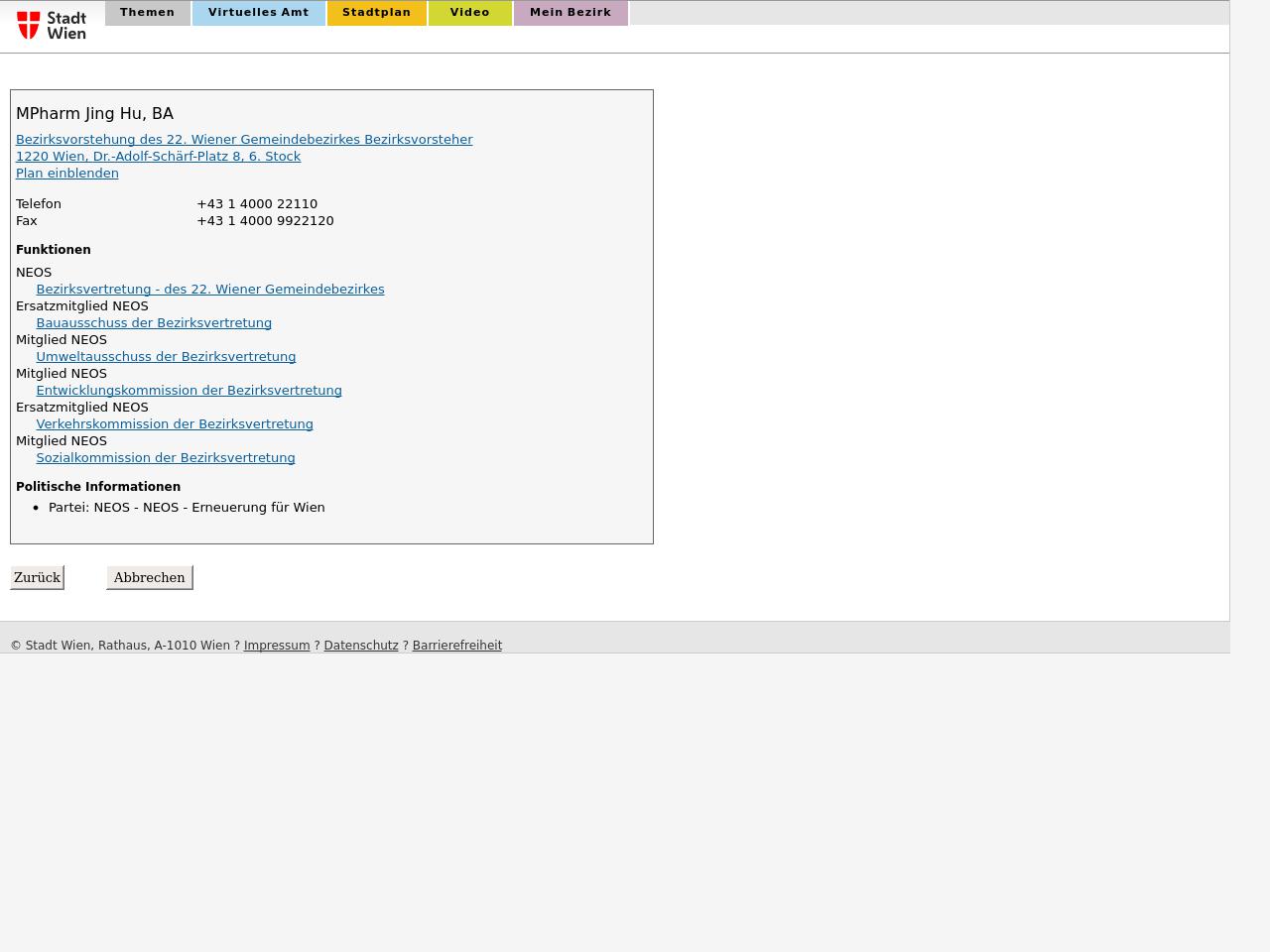Open Bezirksvorstehung des 22. Wiener Gemeindebezirkes link
This screenshot has width=1270, height=952.
click(244, 140)
